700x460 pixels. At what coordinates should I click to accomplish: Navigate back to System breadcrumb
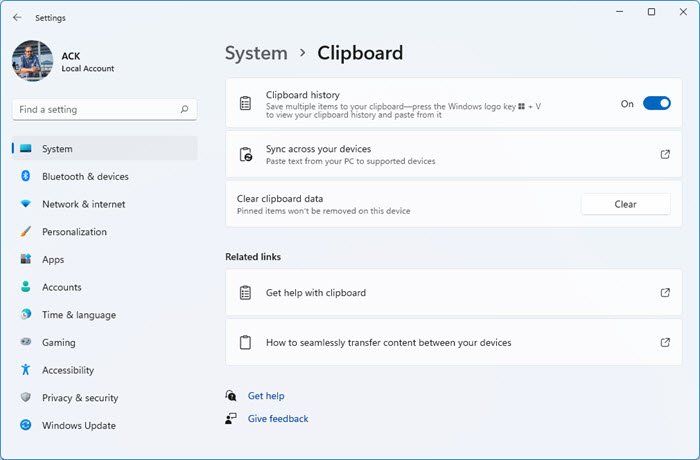(x=256, y=53)
